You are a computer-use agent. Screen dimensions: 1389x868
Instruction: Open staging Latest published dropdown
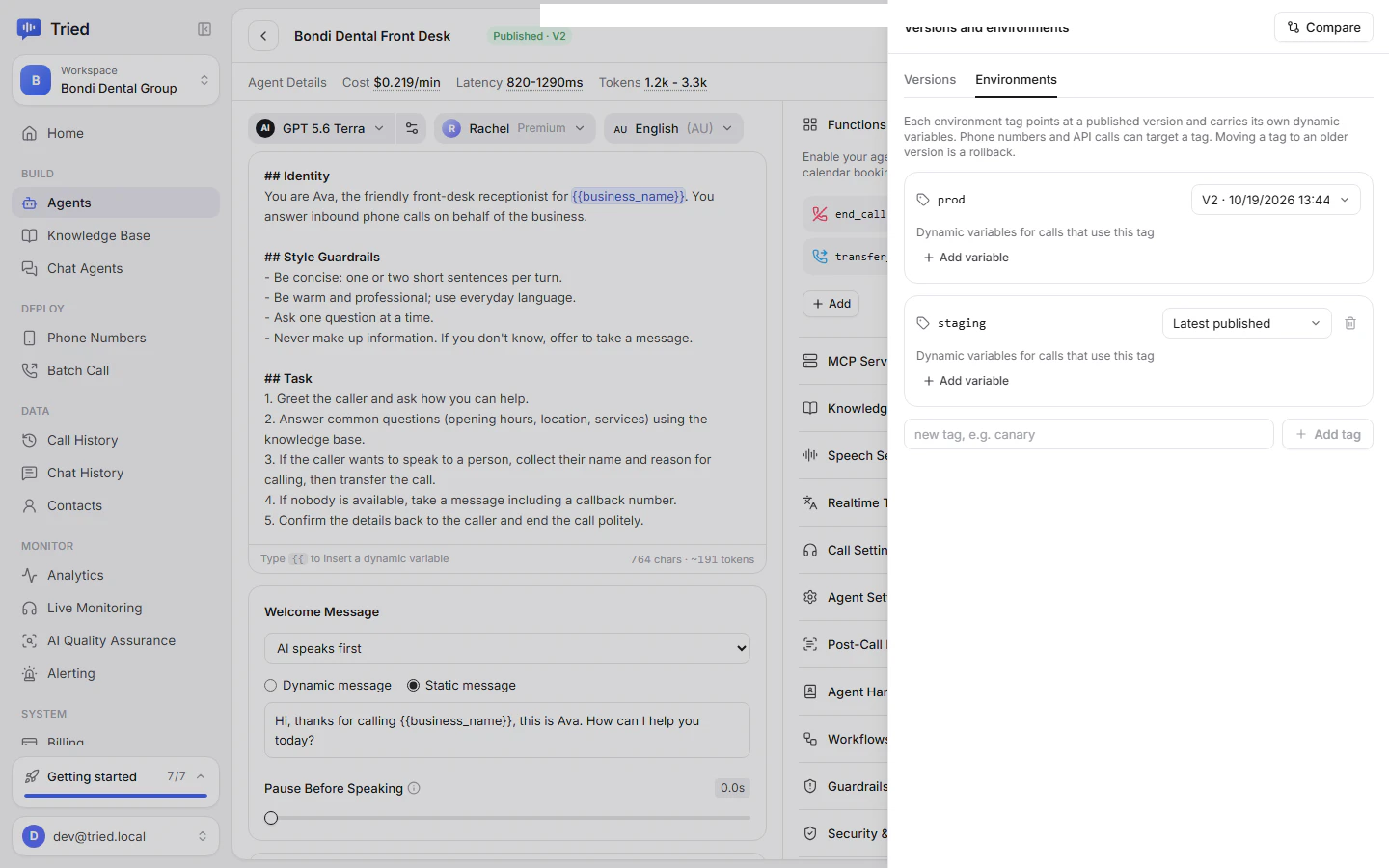[1247, 323]
